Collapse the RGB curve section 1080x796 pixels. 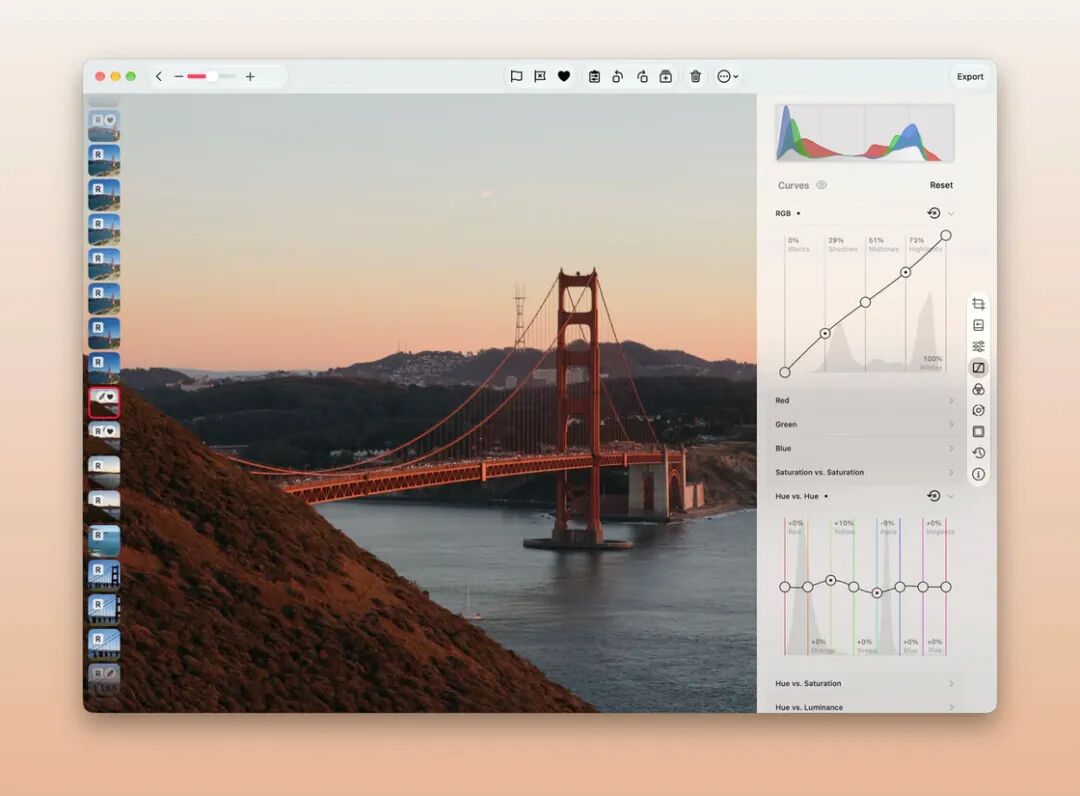point(951,213)
